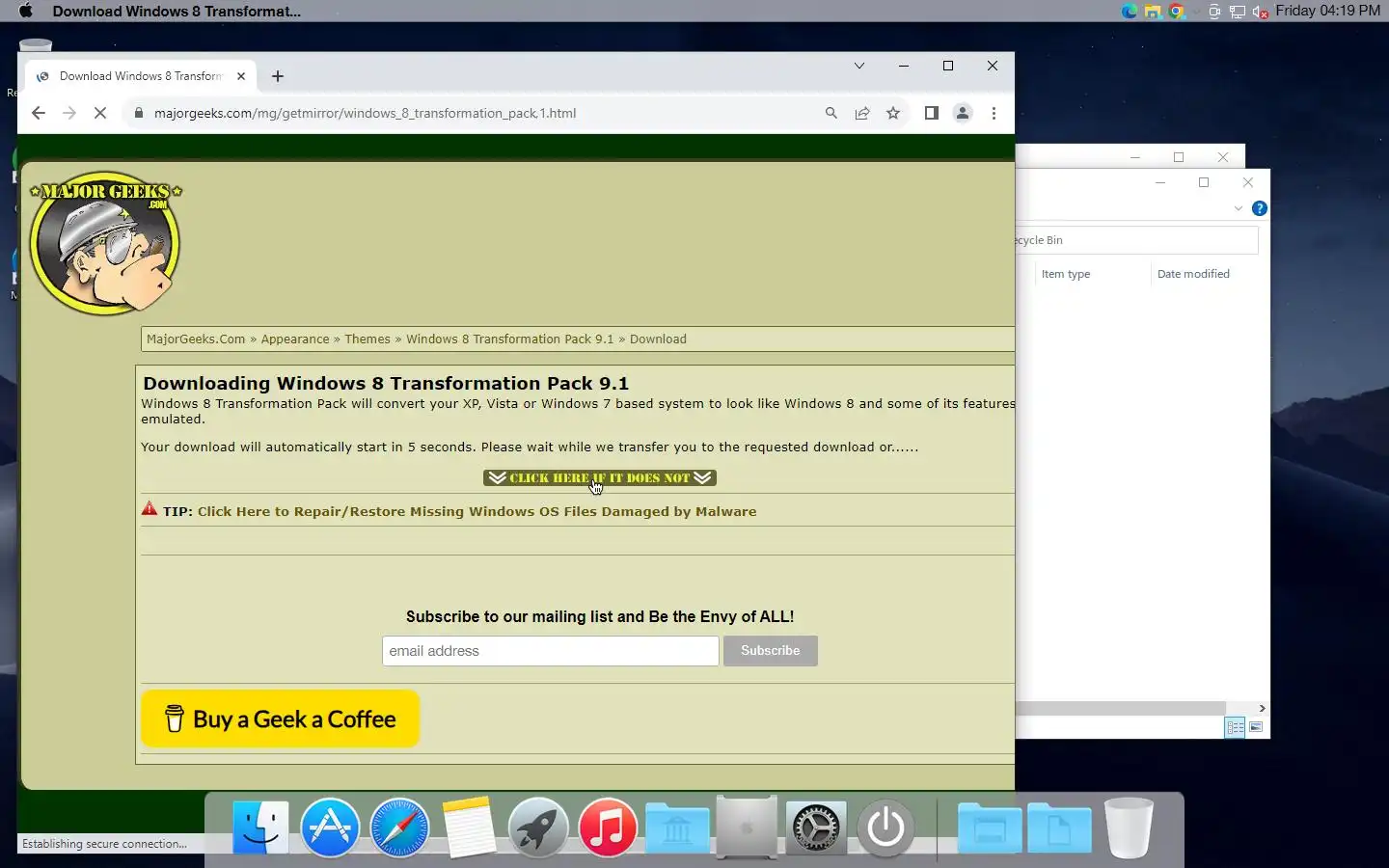The width and height of the screenshot is (1389, 868).
Task: Open Chrome tab search chevron
Action: pyautogui.click(x=859, y=66)
